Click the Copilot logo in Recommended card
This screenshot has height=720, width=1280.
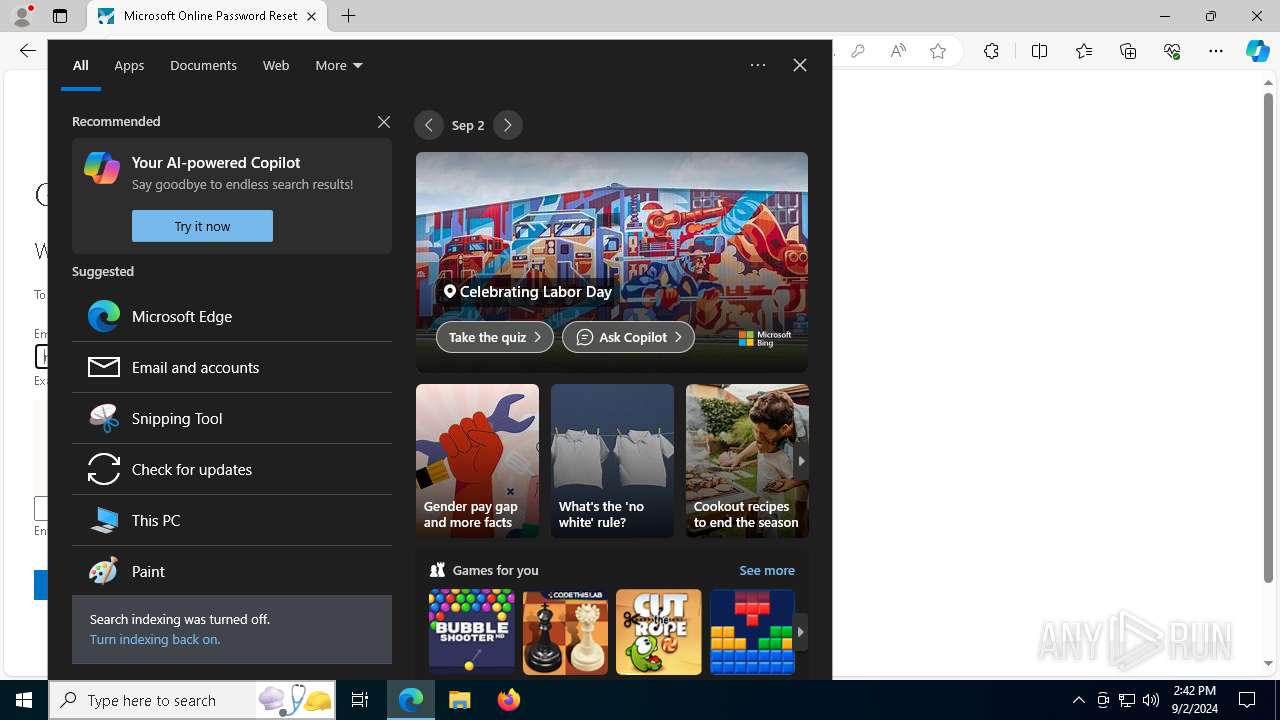point(102,168)
